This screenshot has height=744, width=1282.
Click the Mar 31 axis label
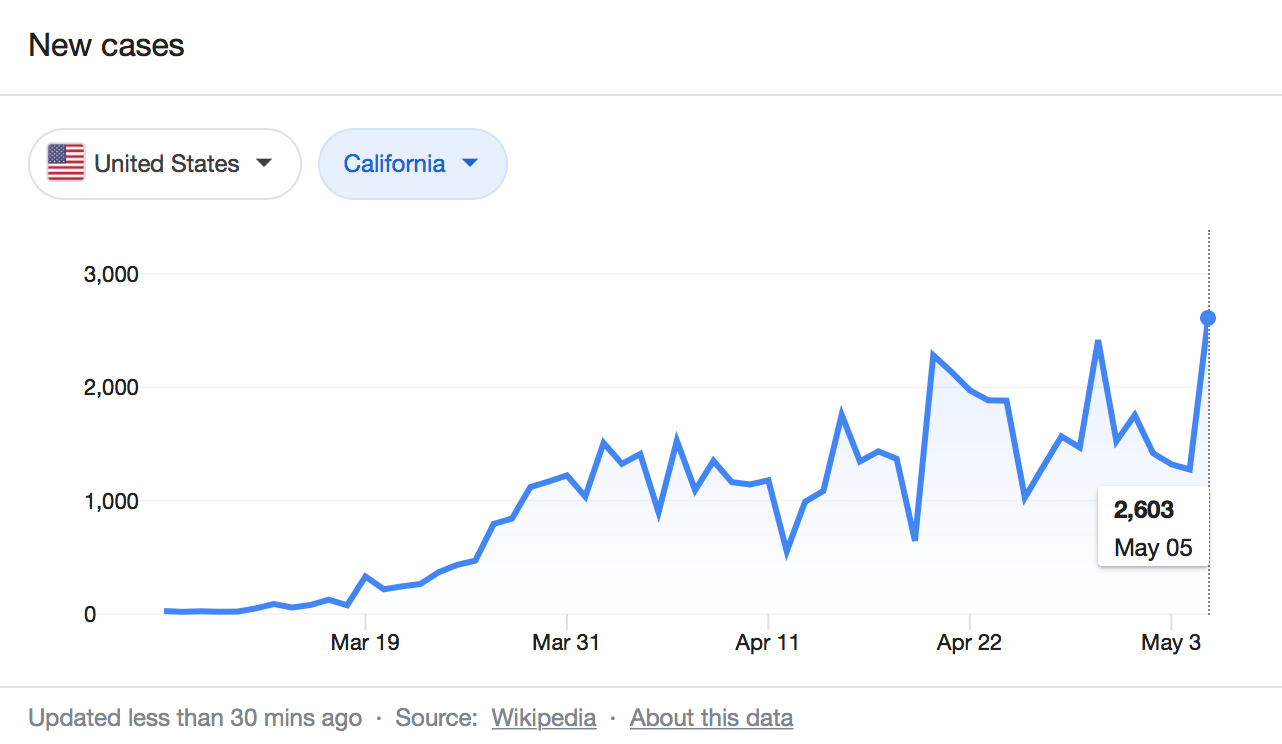pyautogui.click(x=566, y=643)
